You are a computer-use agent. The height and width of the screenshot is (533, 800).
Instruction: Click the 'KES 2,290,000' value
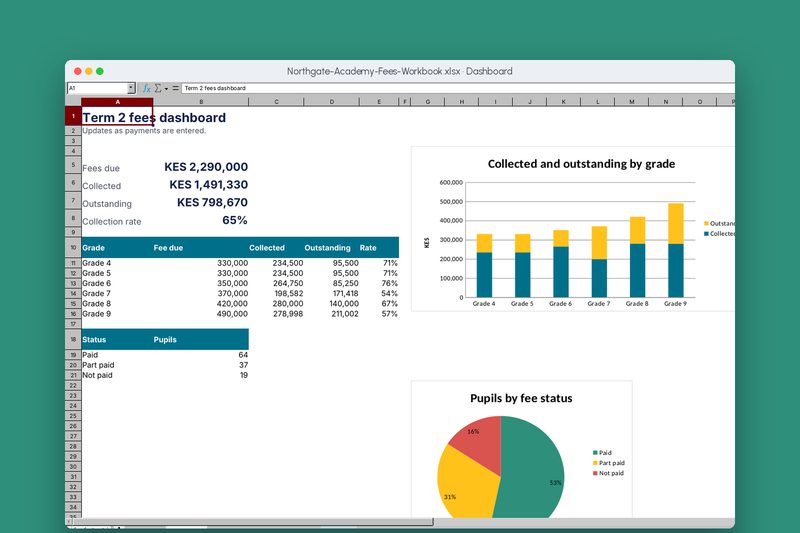[x=206, y=167]
